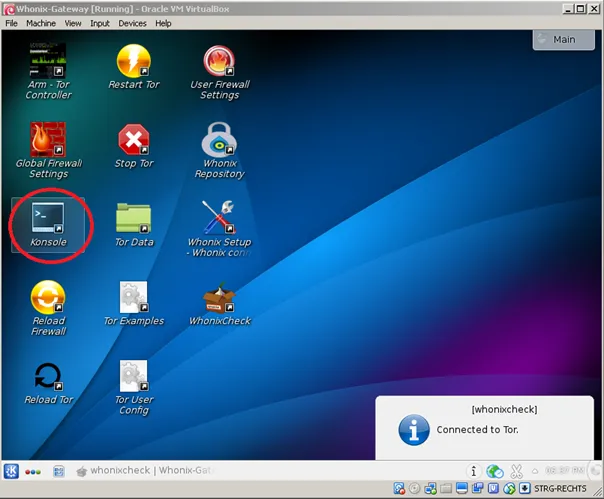
Task: Launch Konsole terminal icon
Action: 48,225
